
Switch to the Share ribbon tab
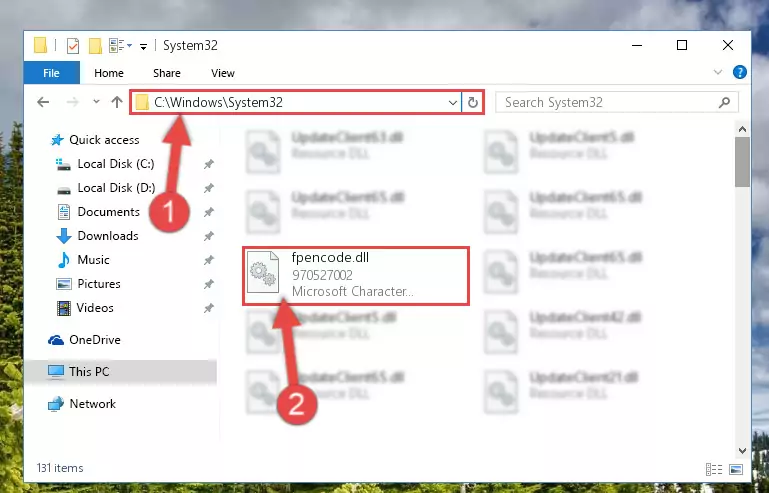[167, 73]
